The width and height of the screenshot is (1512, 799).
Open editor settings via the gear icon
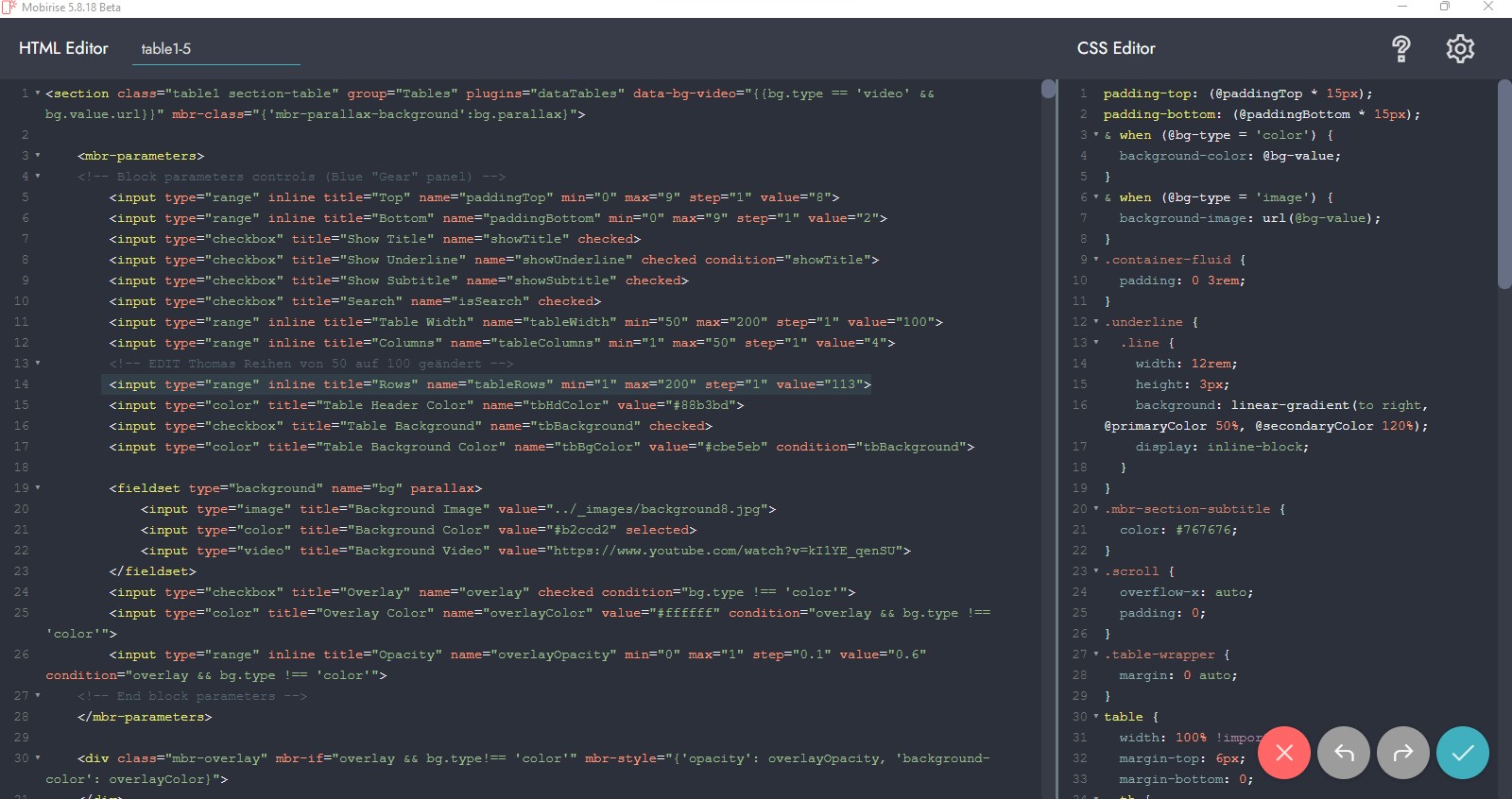click(x=1460, y=48)
